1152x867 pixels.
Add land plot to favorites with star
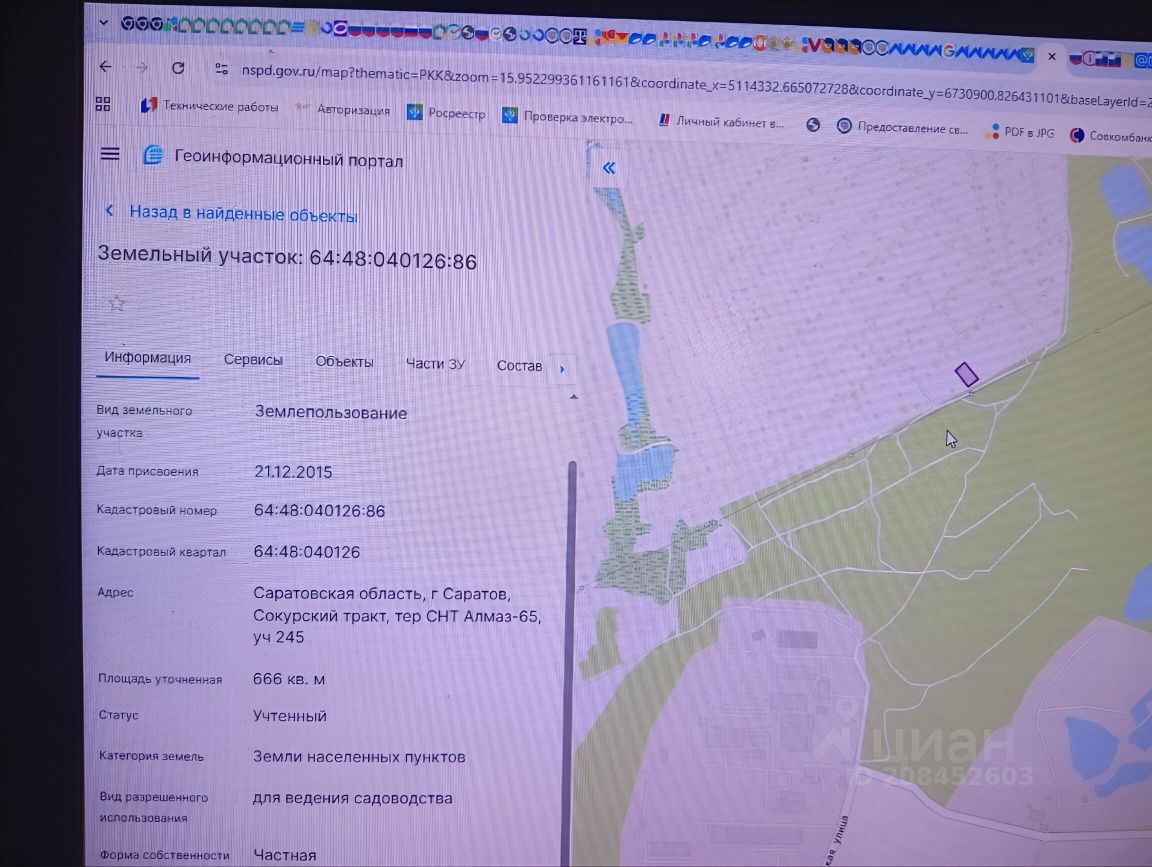[x=117, y=303]
